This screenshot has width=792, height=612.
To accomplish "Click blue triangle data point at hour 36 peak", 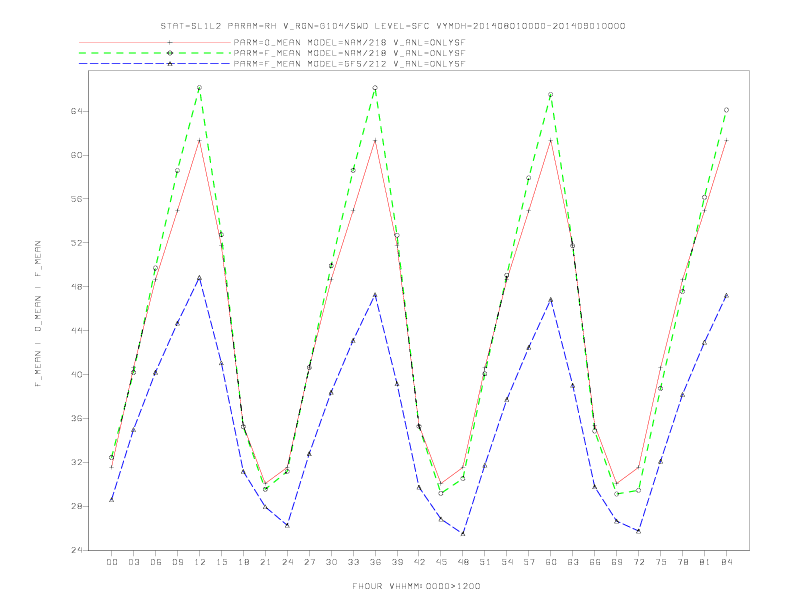I will pos(375,295).
